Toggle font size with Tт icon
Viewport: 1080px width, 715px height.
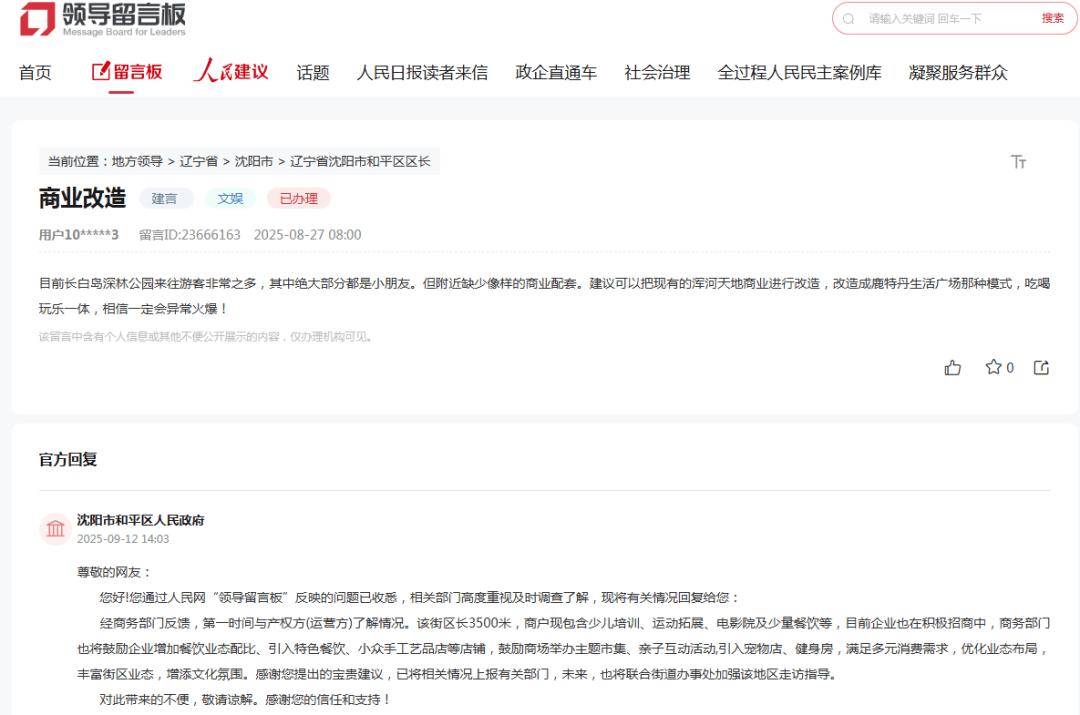(x=1018, y=162)
